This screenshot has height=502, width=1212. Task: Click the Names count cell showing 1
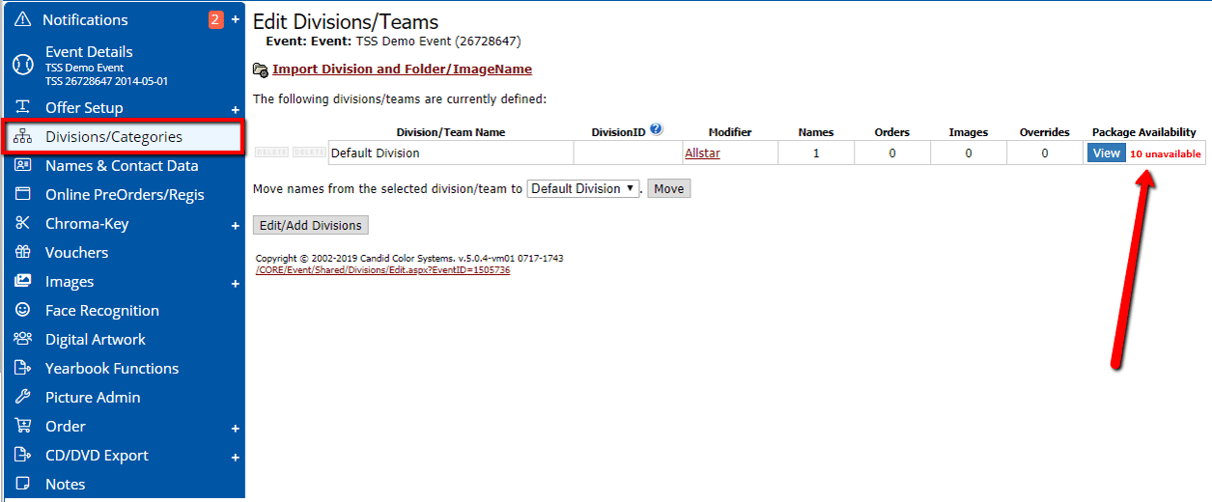point(816,153)
